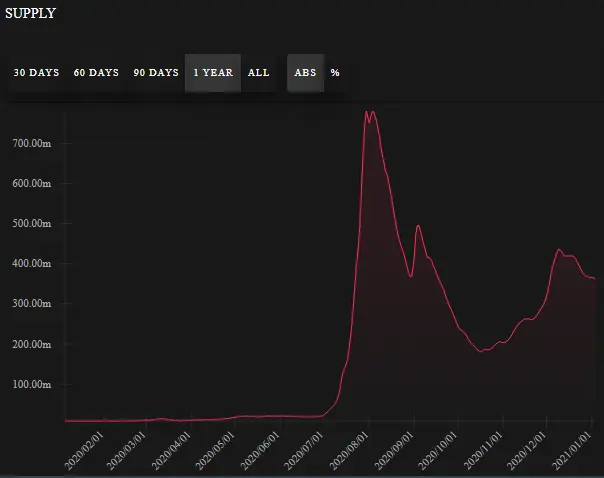Click the 200.00m y-axis label
The width and height of the screenshot is (604, 478).
tap(32, 344)
